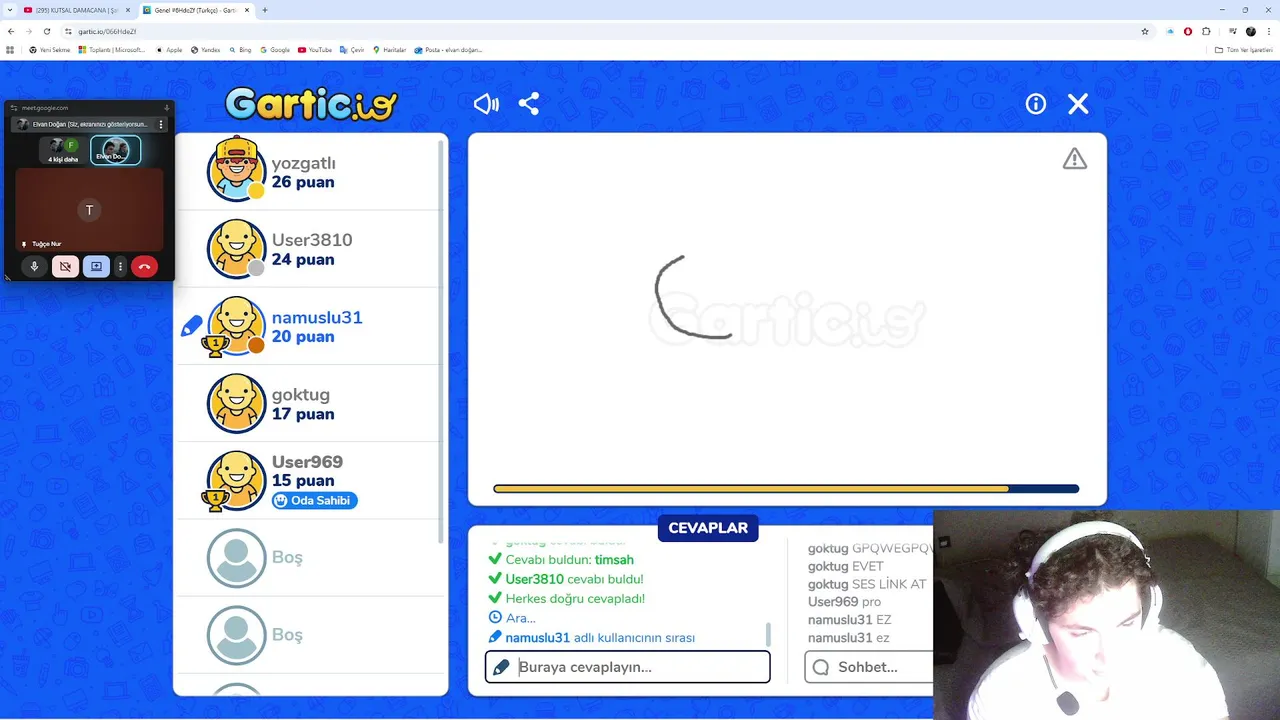Click the share room icon

529,104
